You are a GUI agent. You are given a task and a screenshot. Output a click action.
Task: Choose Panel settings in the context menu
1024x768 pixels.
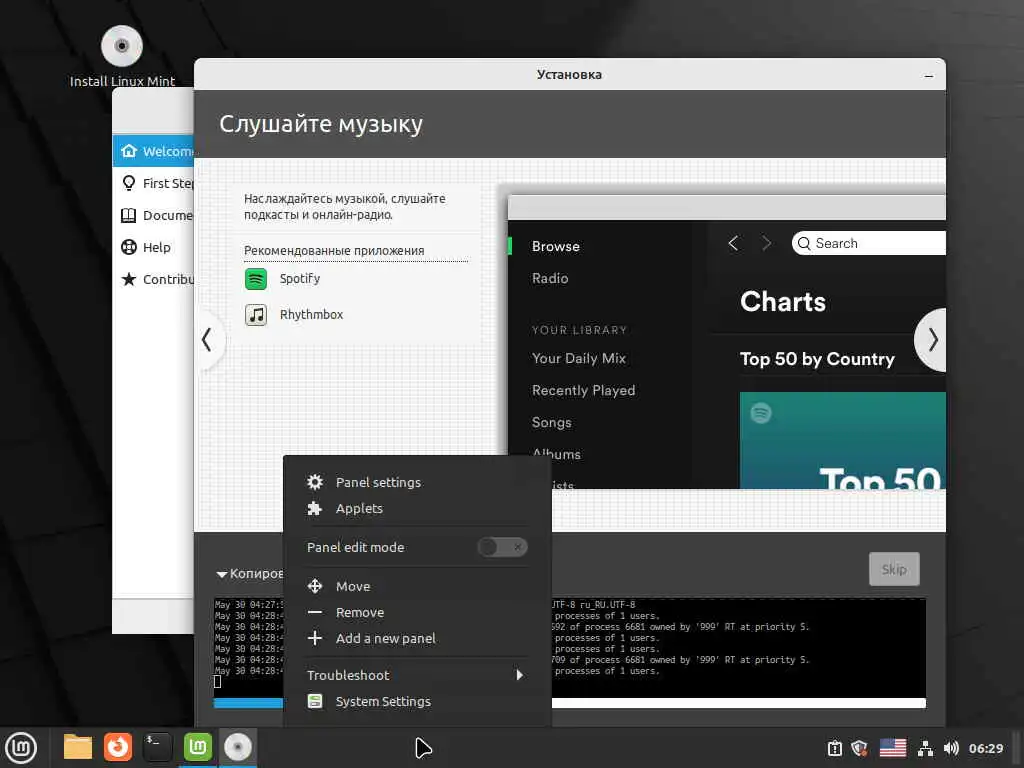point(417,482)
